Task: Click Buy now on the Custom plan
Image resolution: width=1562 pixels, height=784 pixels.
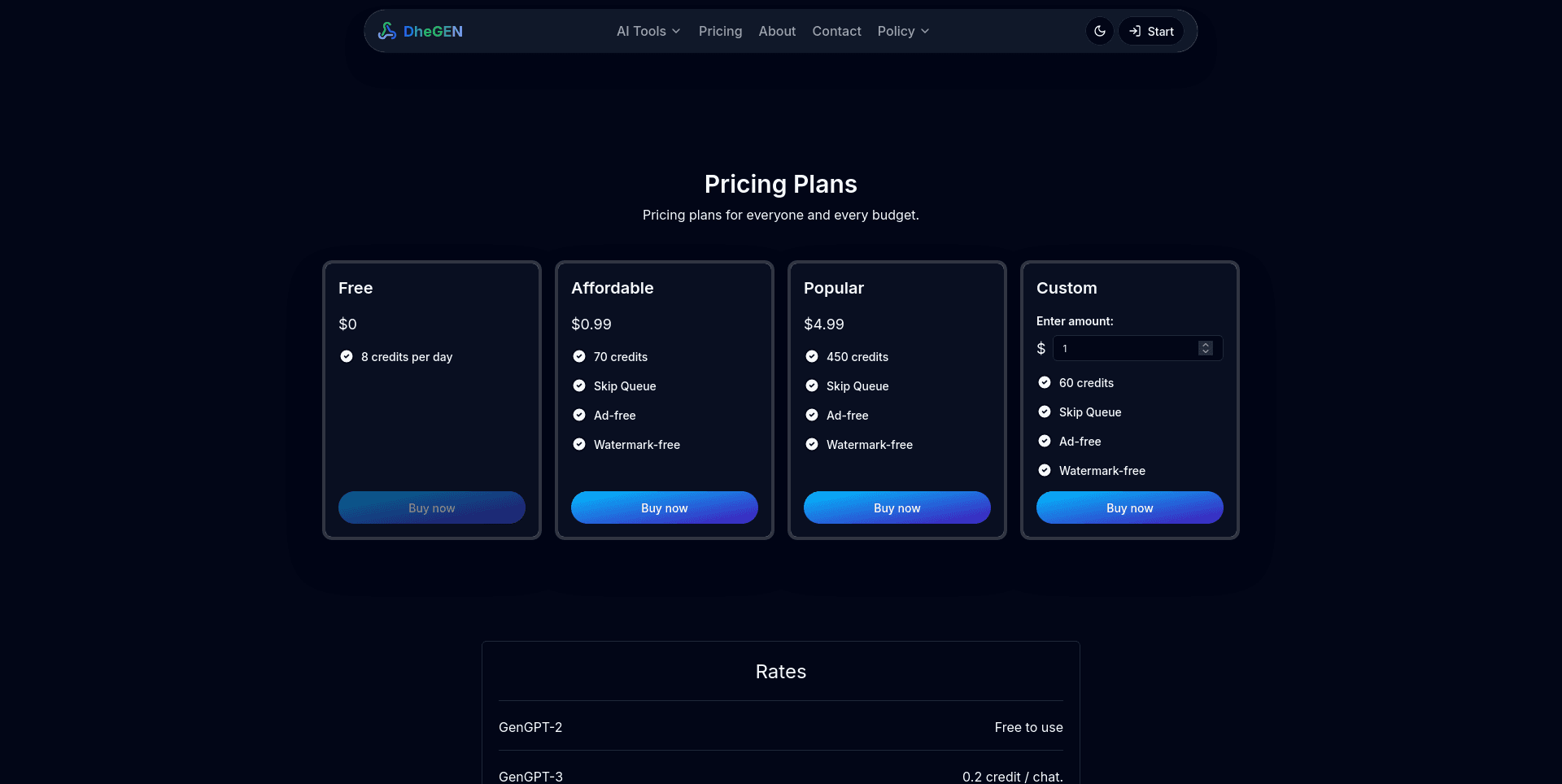Action: tap(1129, 507)
